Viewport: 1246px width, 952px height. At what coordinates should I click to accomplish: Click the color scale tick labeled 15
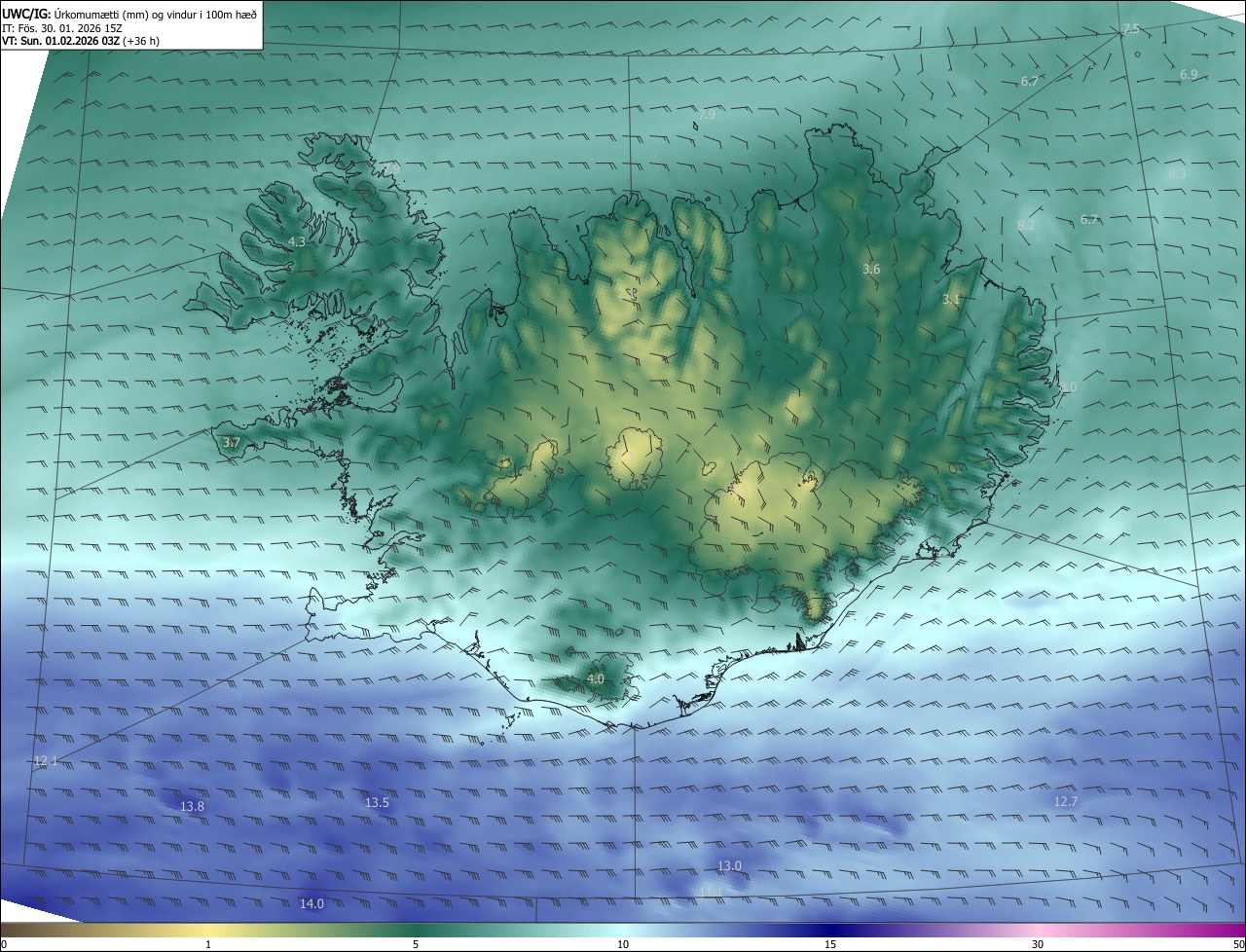[x=830, y=944]
